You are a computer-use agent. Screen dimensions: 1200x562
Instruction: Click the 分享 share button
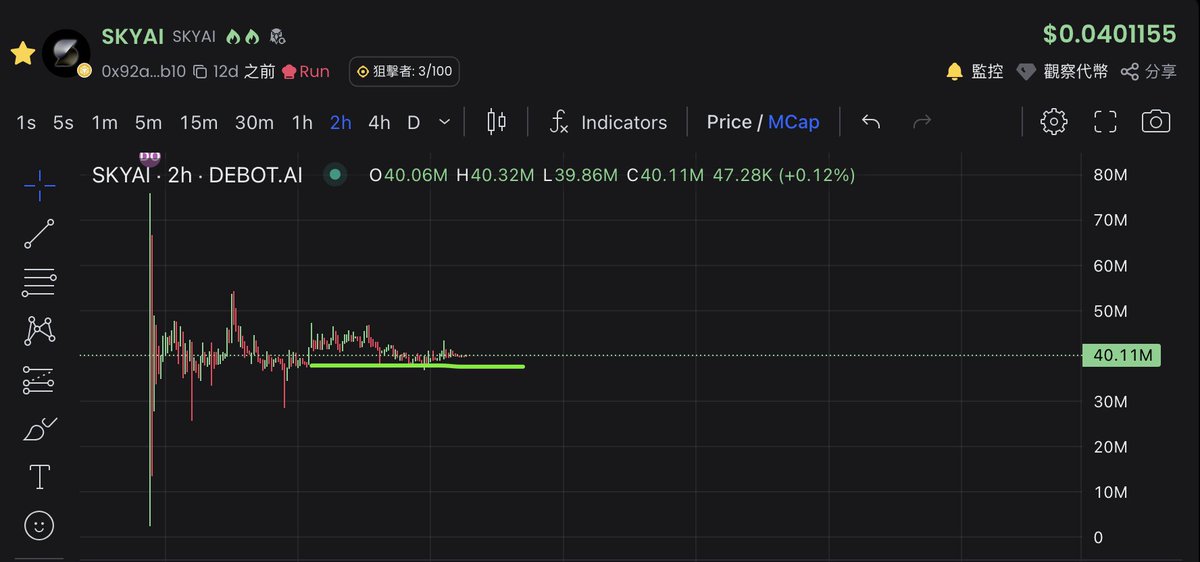[x=1149, y=71]
